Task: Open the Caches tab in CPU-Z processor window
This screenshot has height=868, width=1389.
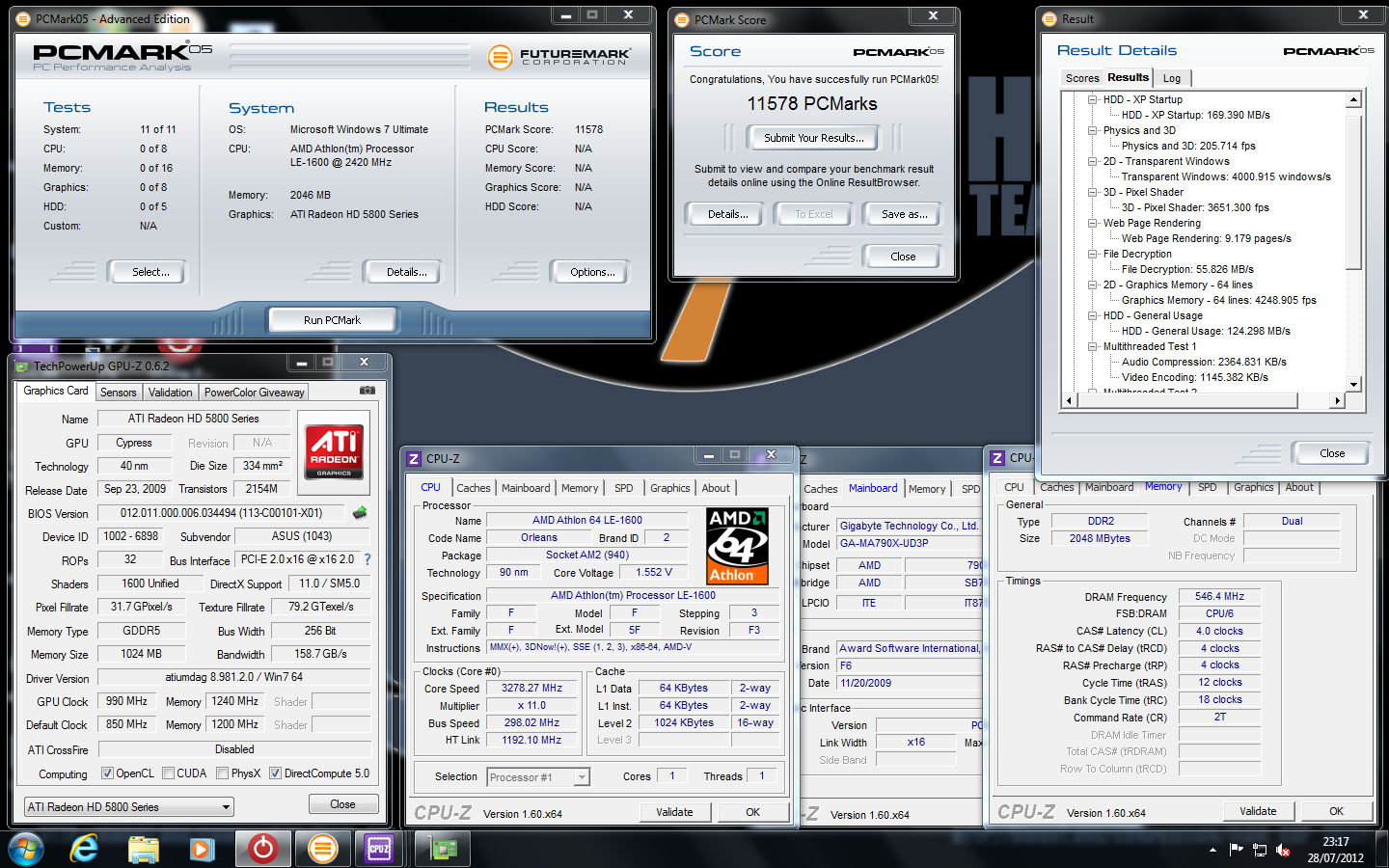Action: (474, 488)
